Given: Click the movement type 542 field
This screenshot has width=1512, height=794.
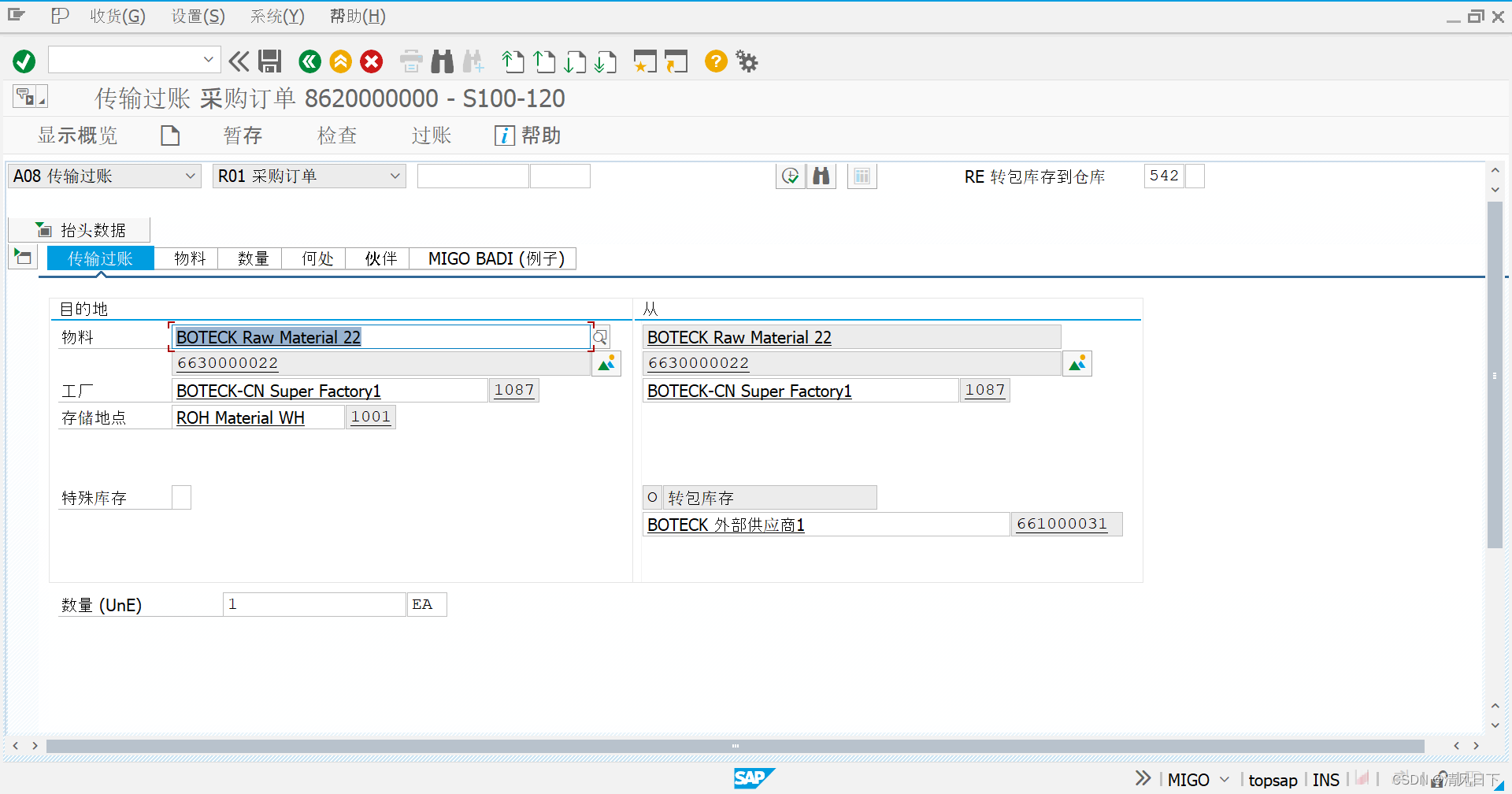Looking at the screenshot, I should coord(1164,176).
